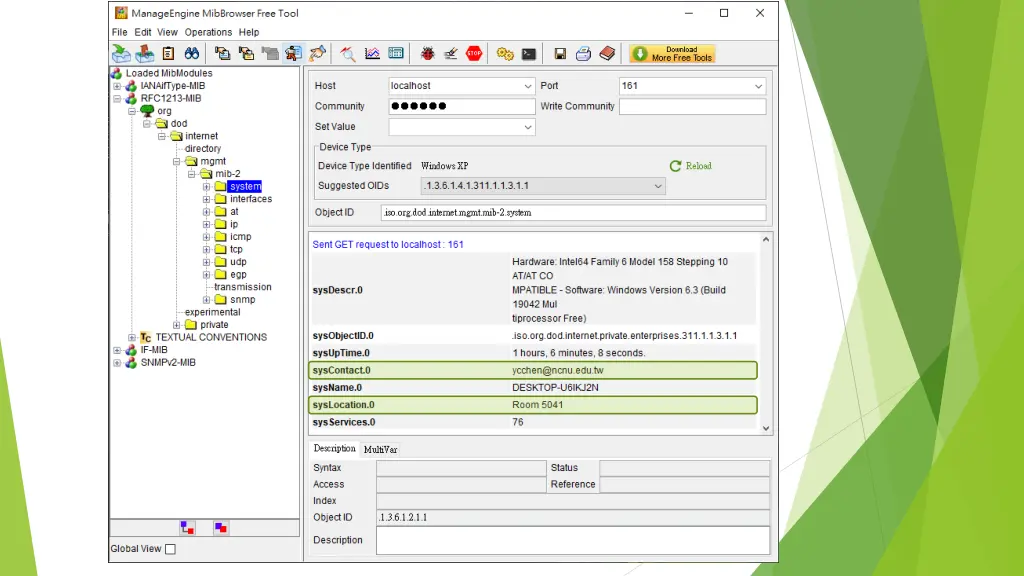Open settings with the gears icon
The image size is (1024, 576).
tap(505, 54)
